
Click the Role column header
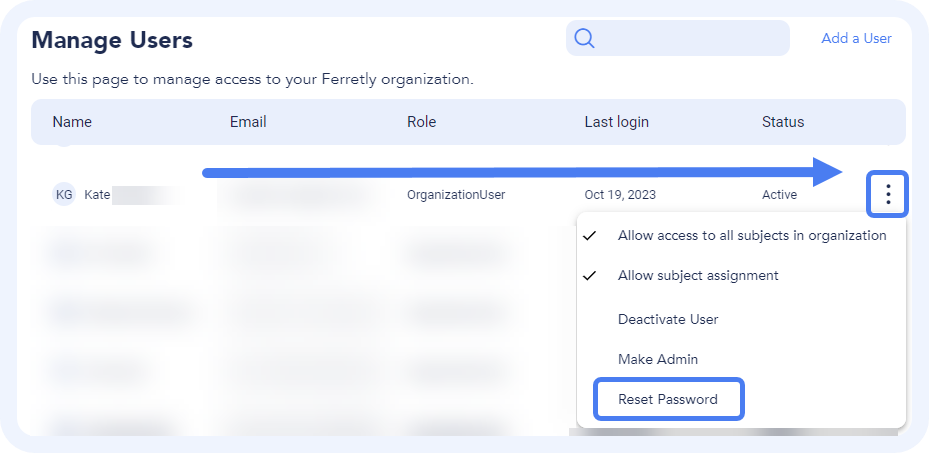421,122
